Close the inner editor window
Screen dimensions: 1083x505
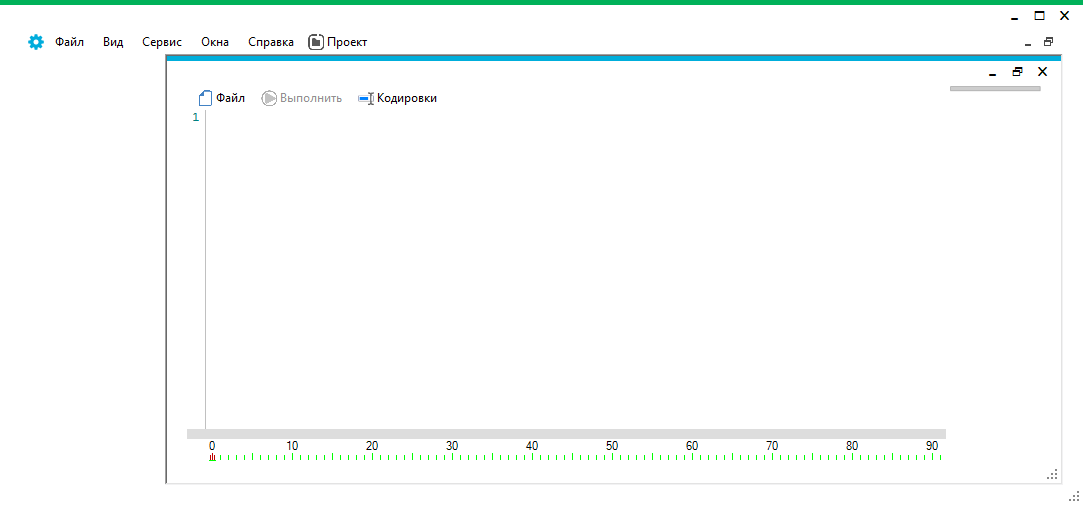point(1042,72)
